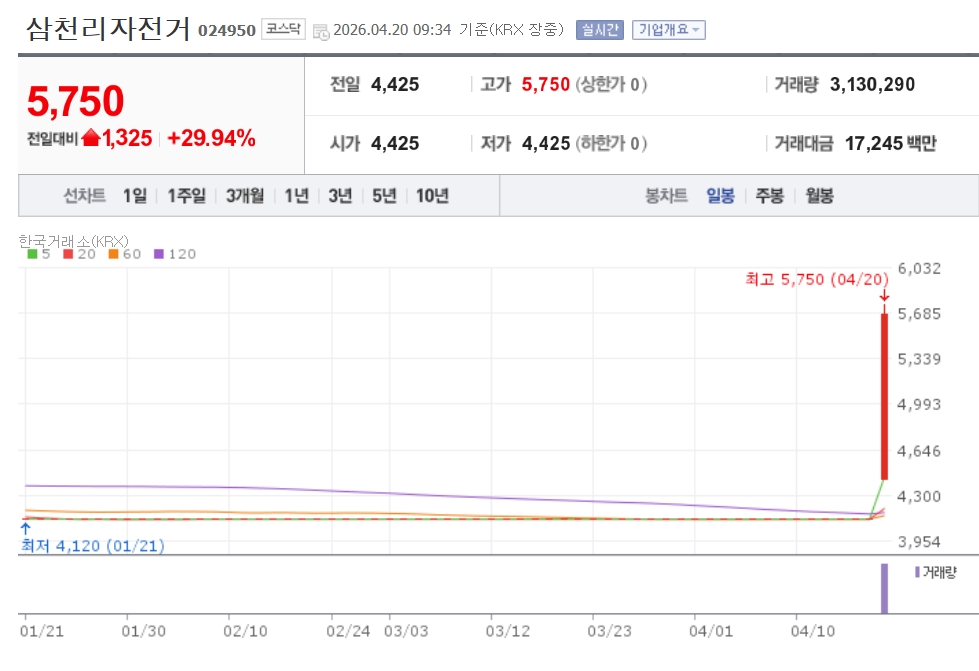This screenshot has height=671, width=979.
Task: Click the purple 120-day average swatch
Action: (158, 254)
